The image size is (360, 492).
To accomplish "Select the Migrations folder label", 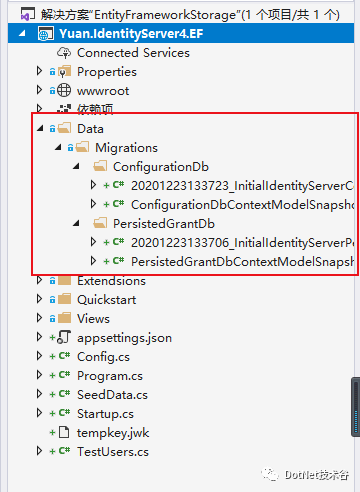I will pos(126,148).
